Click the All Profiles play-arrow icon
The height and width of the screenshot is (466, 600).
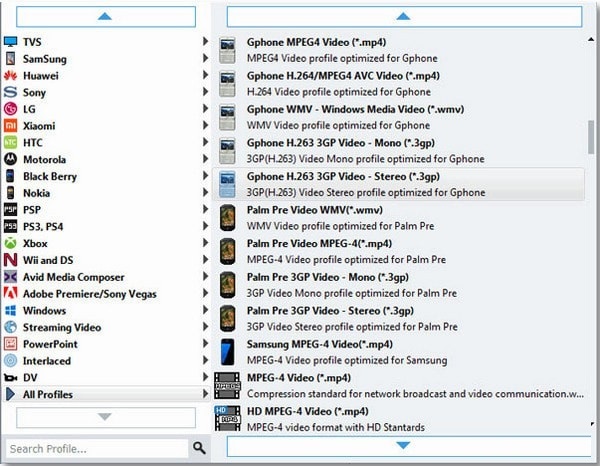click(x=10, y=394)
